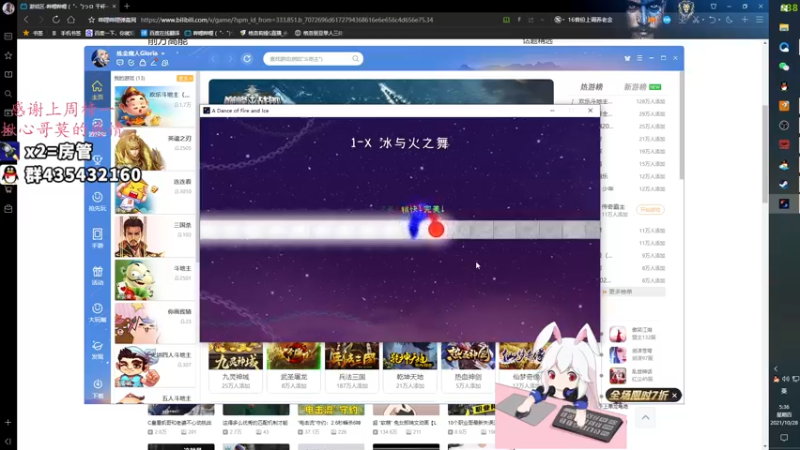Click browser home button
The height and width of the screenshot is (450, 800).
pos(71,19)
